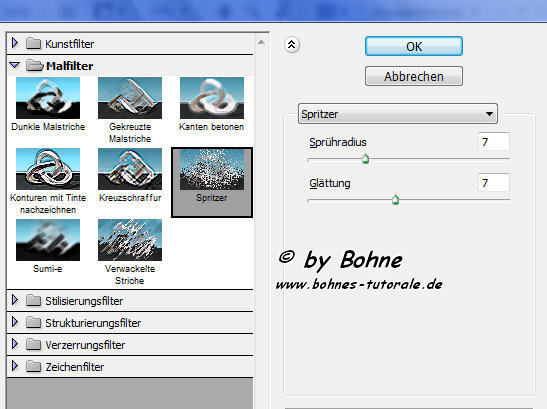Click the Abbrechen button
The image size is (547, 409).
pos(414,76)
